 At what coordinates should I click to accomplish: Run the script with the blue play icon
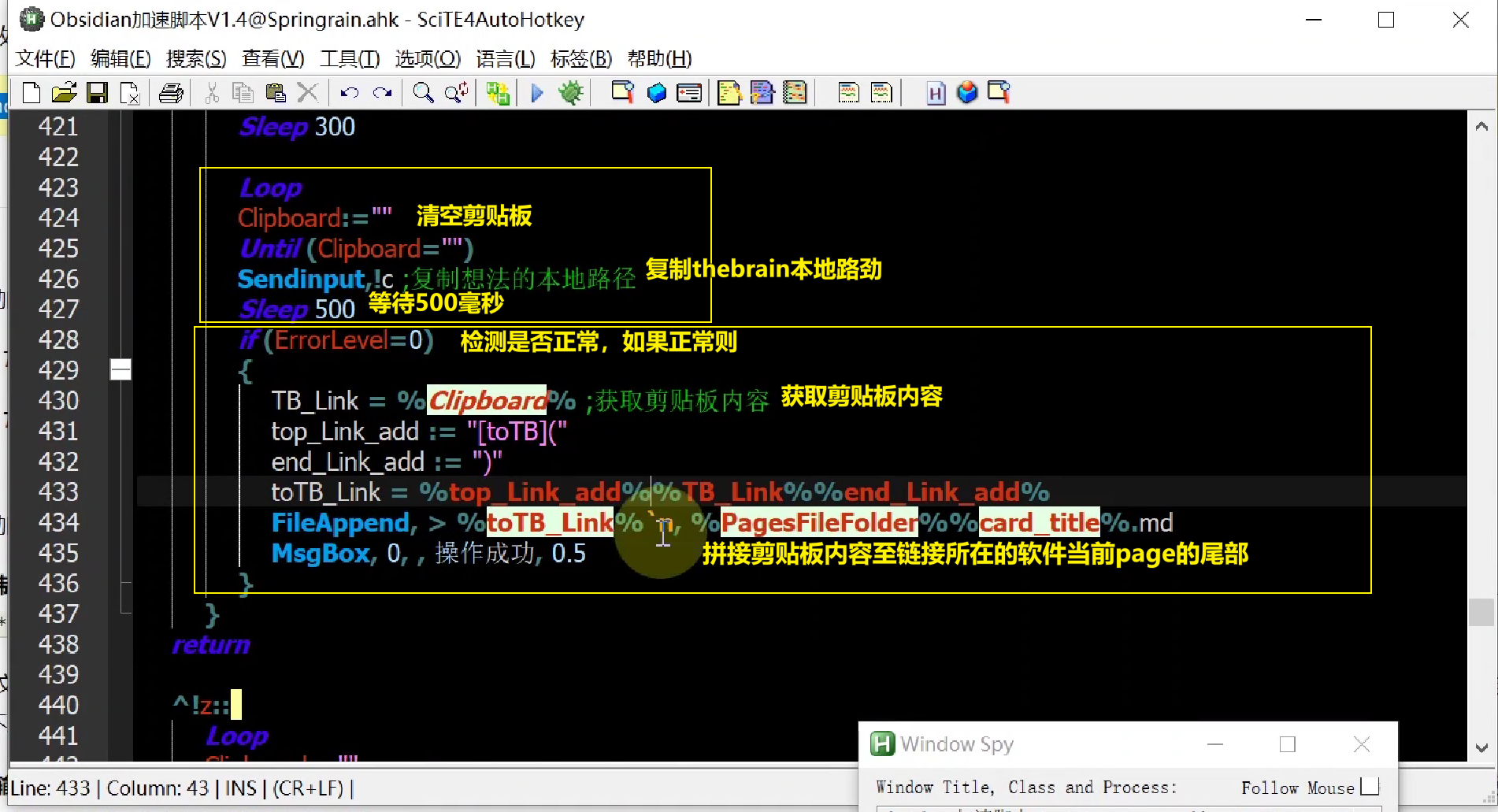coord(537,93)
